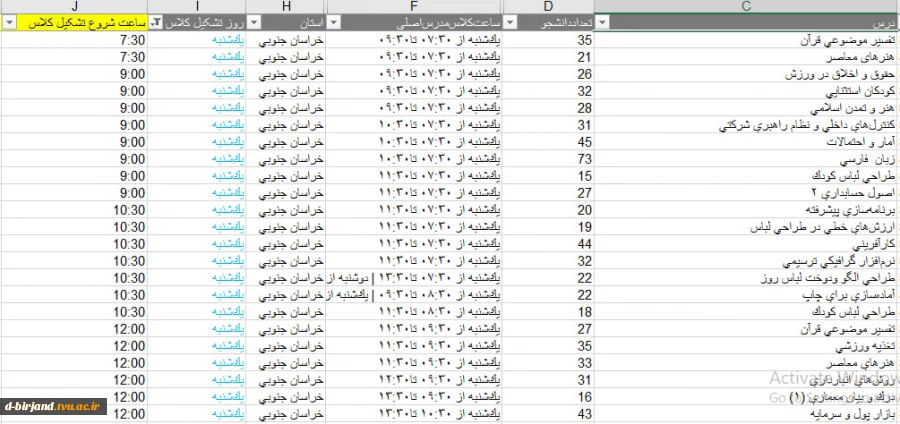Select student count cell 44
The width and height of the screenshot is (900, 424).
coord(549,244)
